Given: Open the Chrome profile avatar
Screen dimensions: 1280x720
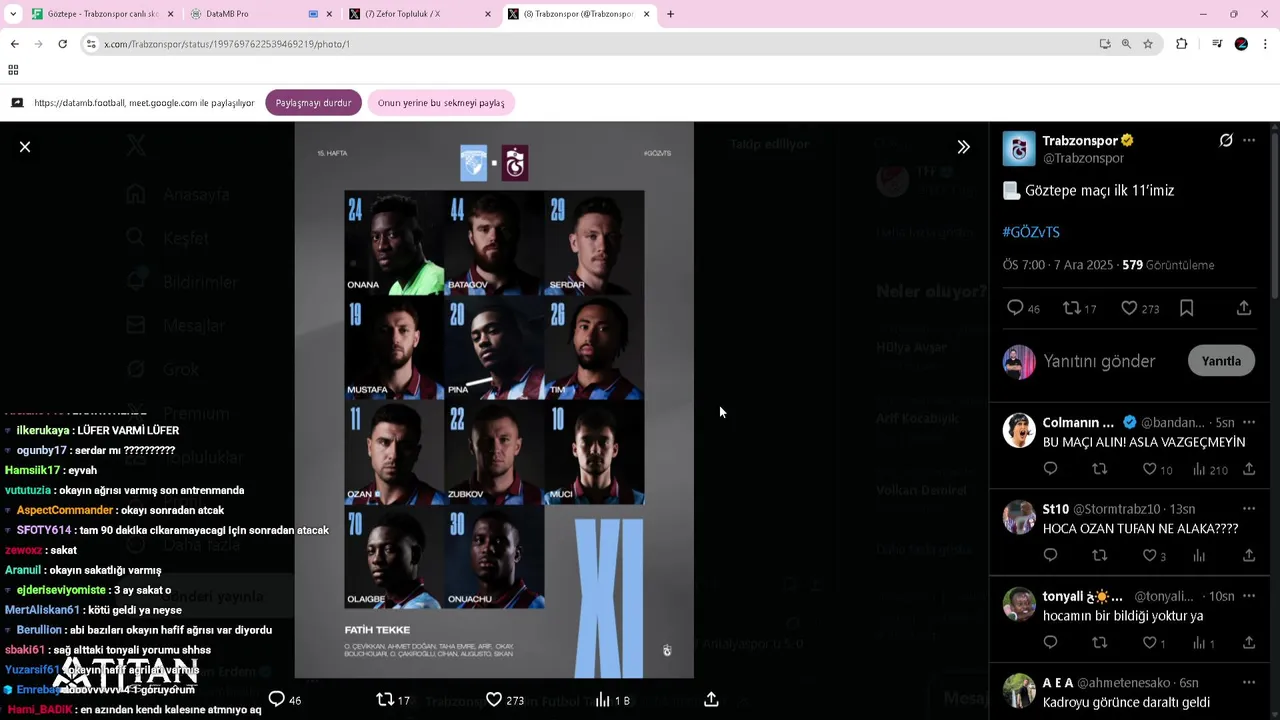Looking at the screenshot, I should [1241, 44].
